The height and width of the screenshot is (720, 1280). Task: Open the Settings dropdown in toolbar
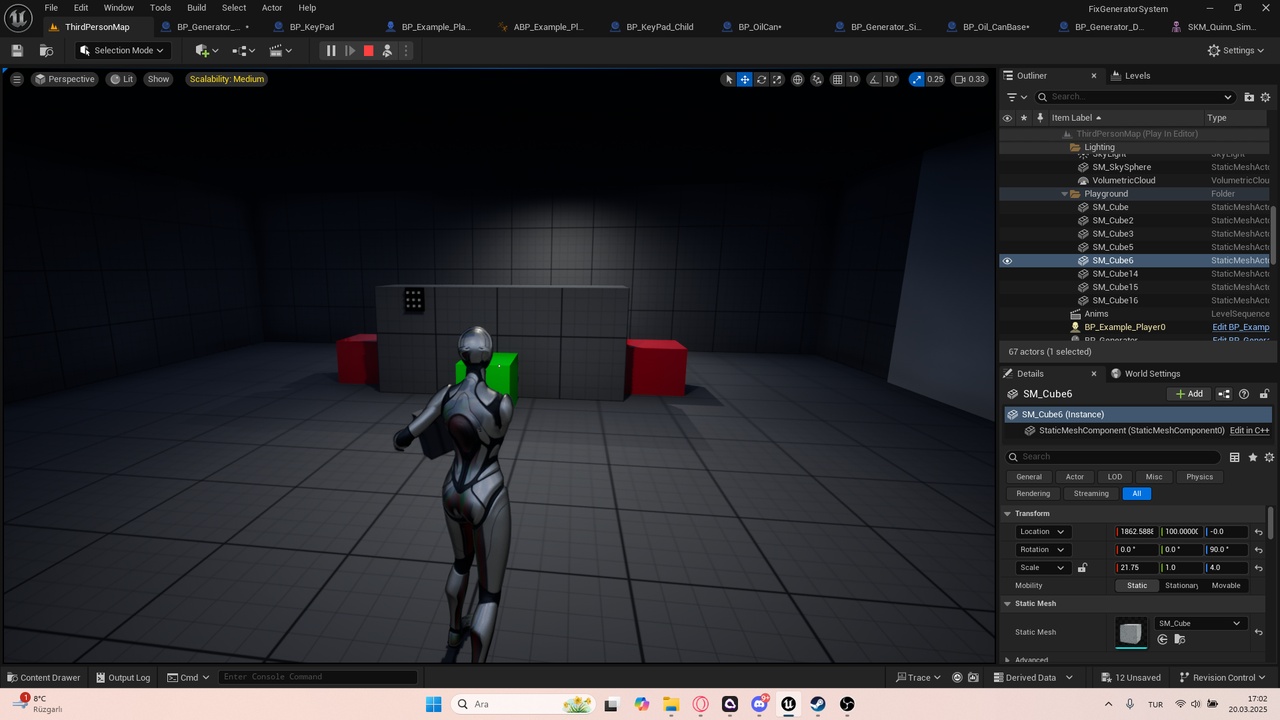pos(1236,50)
